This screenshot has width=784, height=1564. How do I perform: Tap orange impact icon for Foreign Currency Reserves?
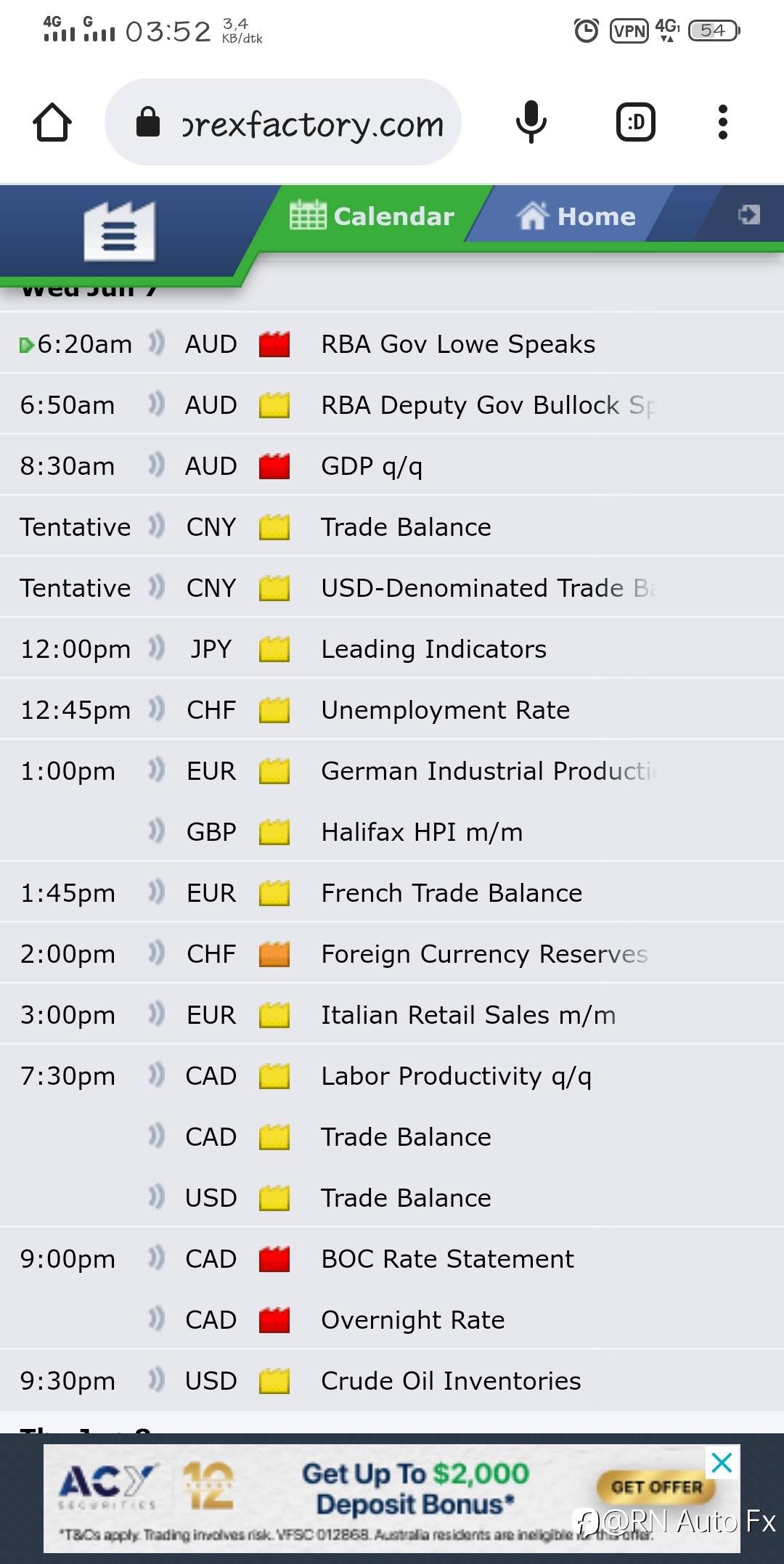coord(274,954)
